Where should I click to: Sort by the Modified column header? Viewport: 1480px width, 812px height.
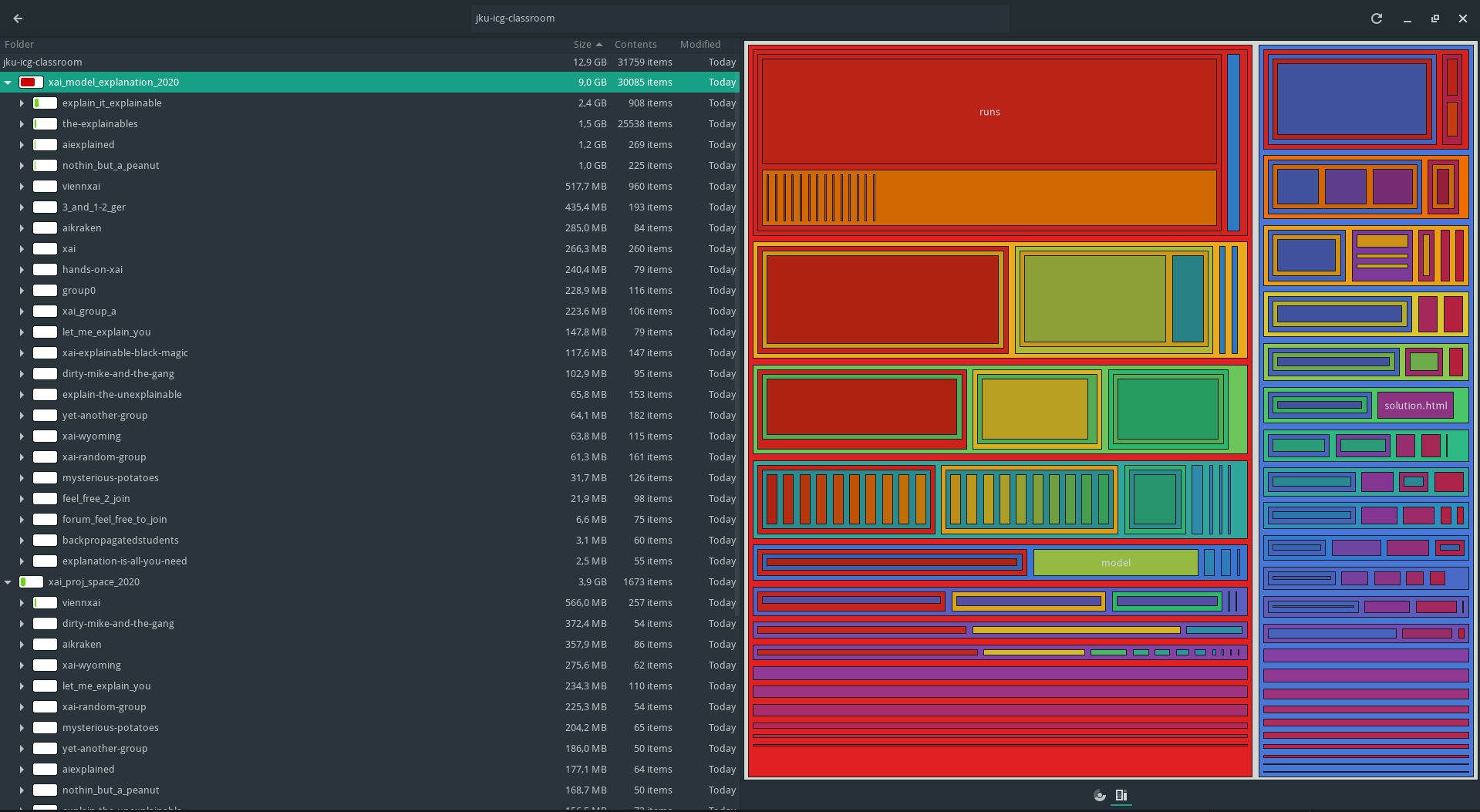click(x=700, y=45)
